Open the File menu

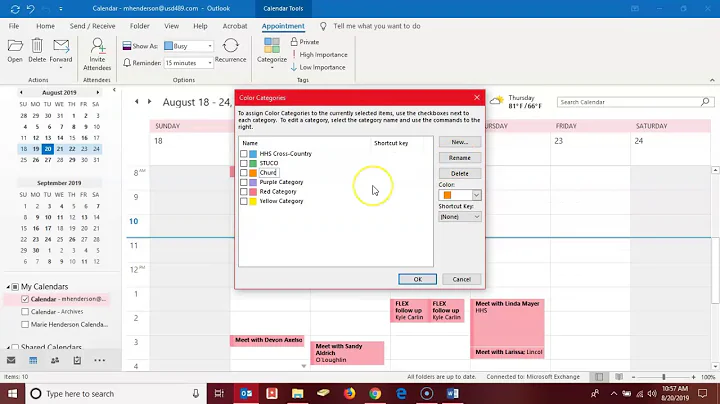14,26
